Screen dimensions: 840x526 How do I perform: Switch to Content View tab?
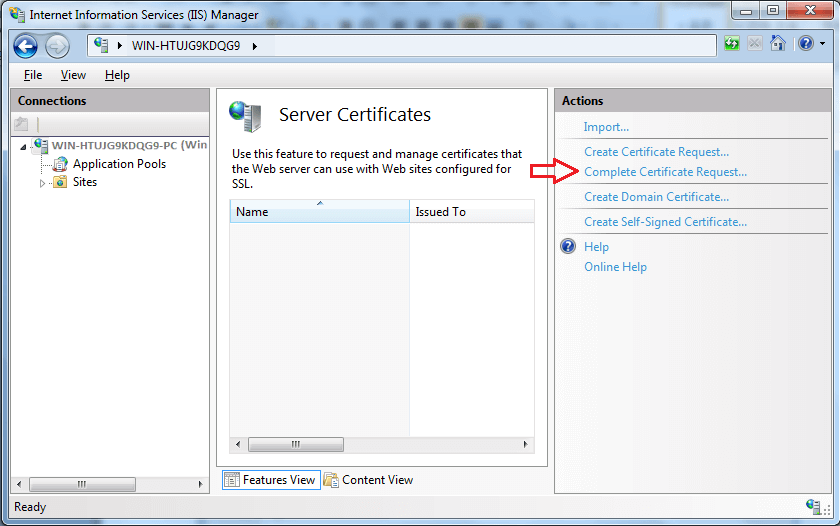click(x=369, y=480)
